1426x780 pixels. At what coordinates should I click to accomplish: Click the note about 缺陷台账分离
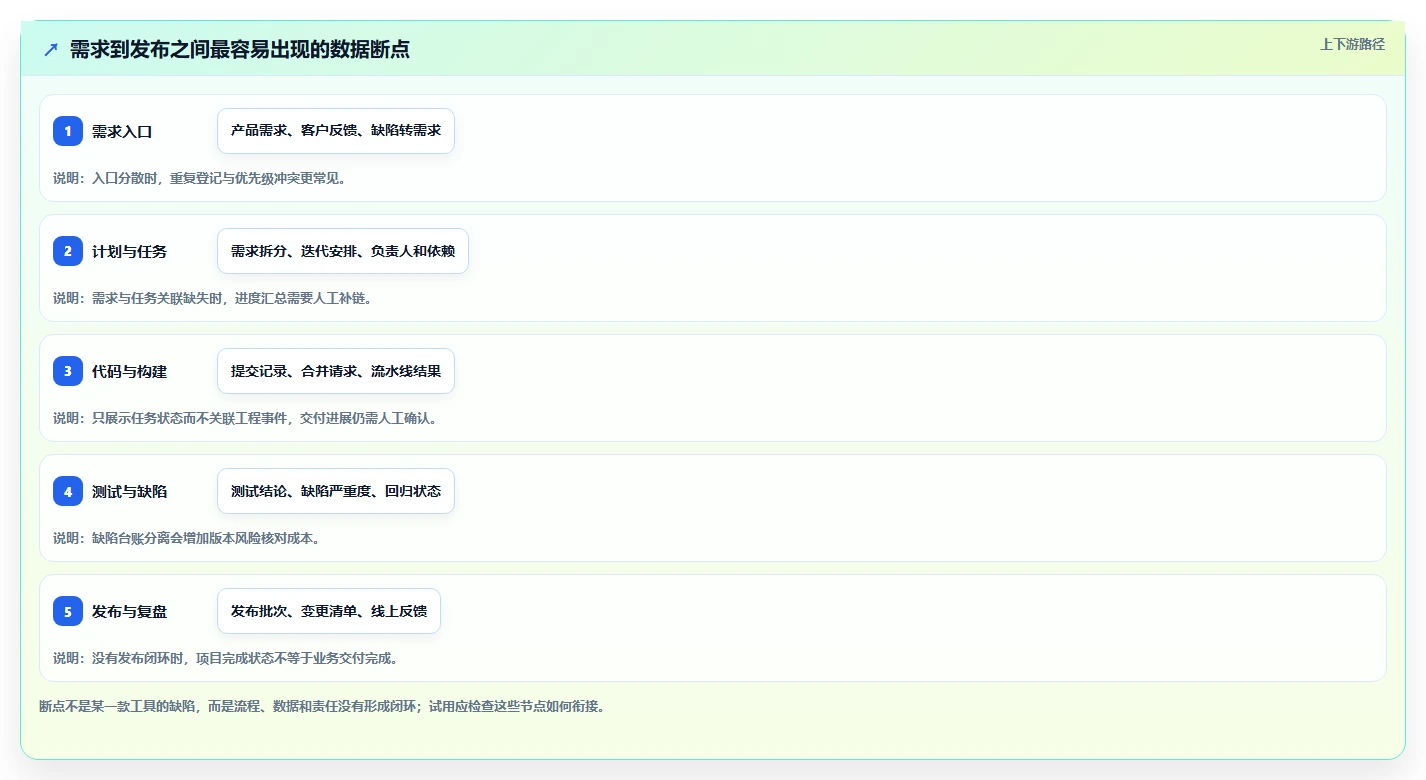click(x=186, y=538)
